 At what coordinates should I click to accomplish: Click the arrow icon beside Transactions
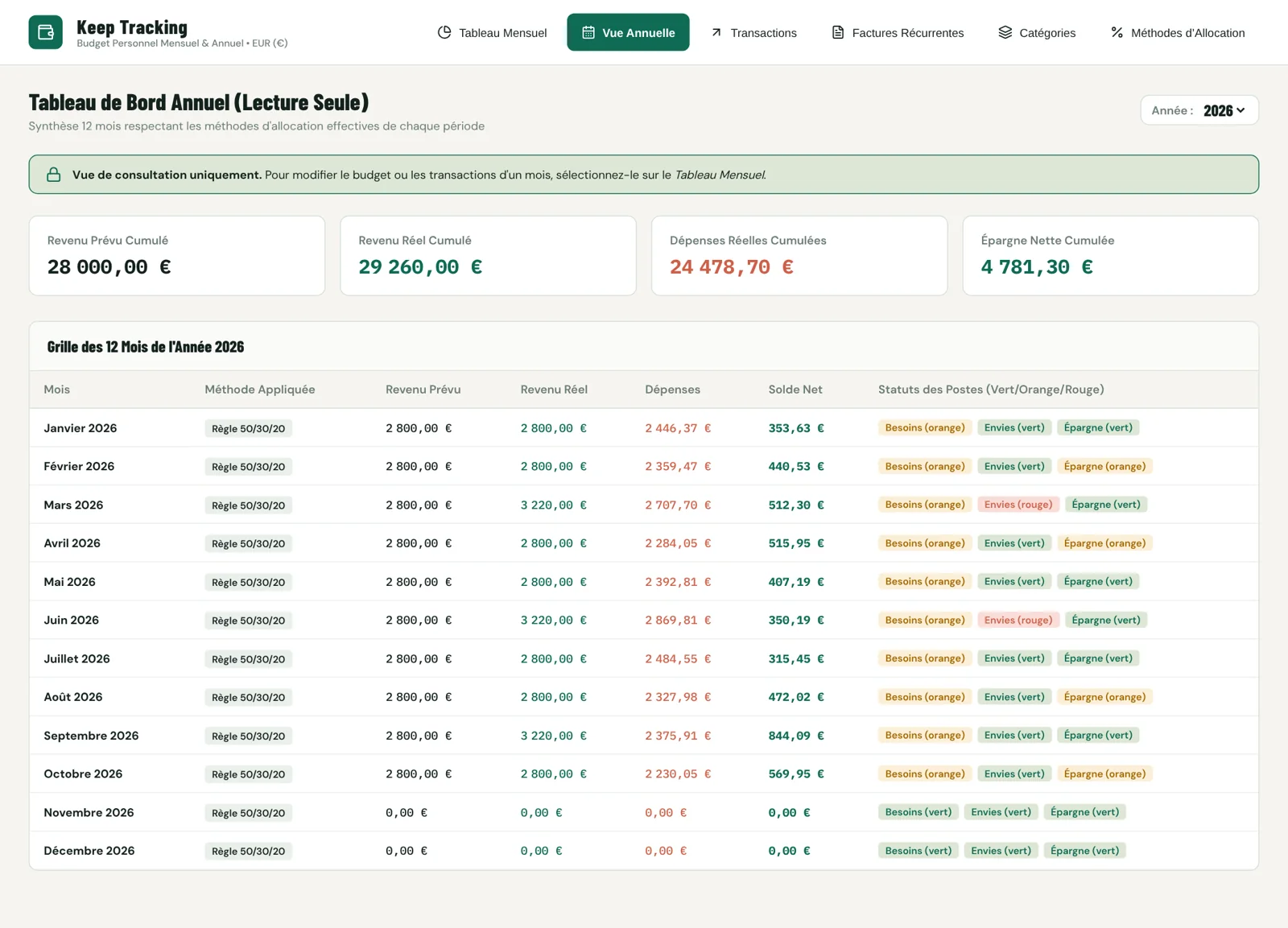pyautogui.click(x=716, y=32)
